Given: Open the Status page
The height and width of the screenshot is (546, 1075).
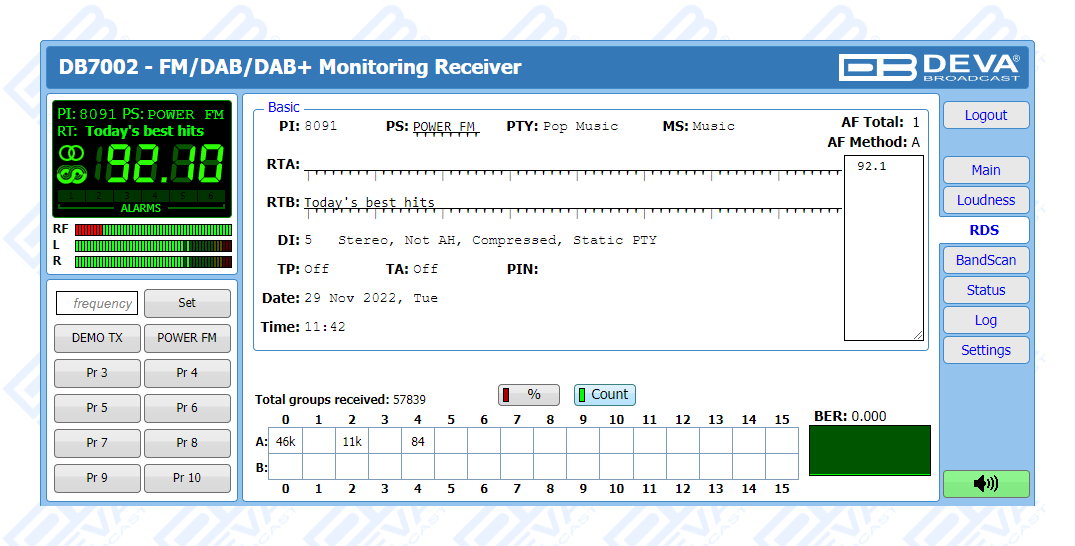Looking at the screenshot, I should (985, 290).
